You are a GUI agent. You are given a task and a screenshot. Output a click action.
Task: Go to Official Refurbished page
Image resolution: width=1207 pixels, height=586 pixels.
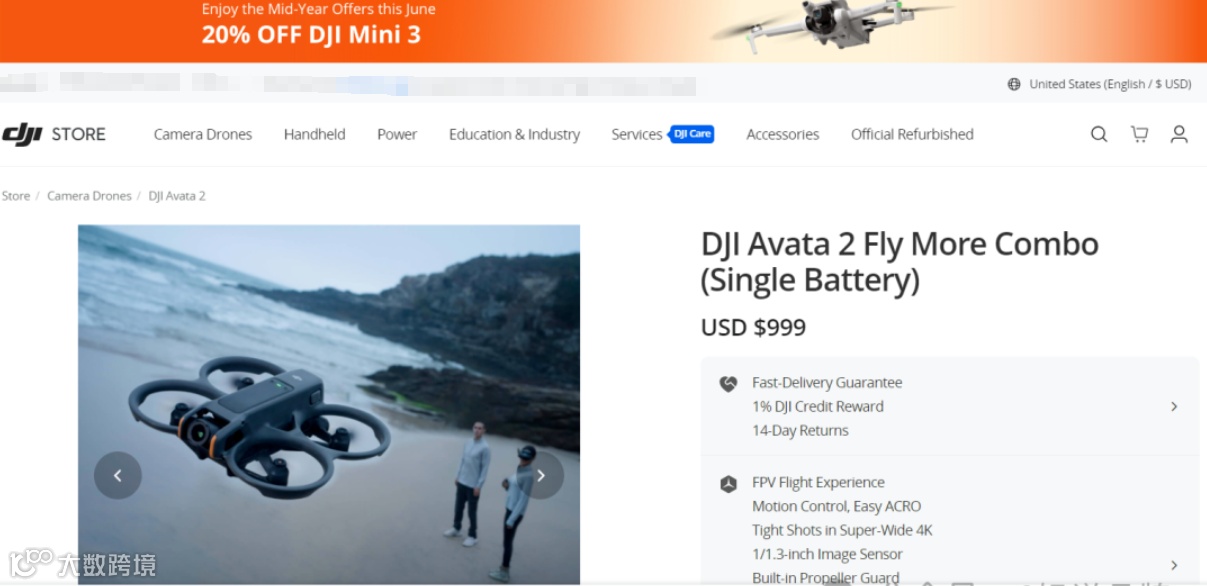(912, 134)
